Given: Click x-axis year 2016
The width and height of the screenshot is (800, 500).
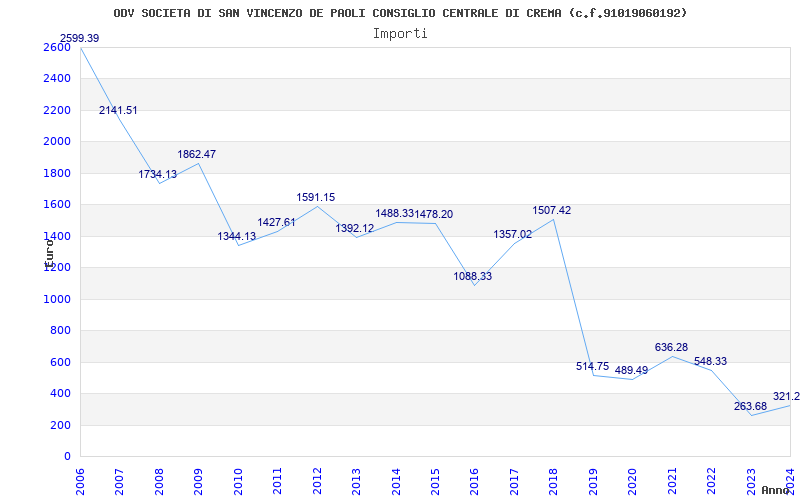Looking at the screenshot, I should tap(474, 481).
